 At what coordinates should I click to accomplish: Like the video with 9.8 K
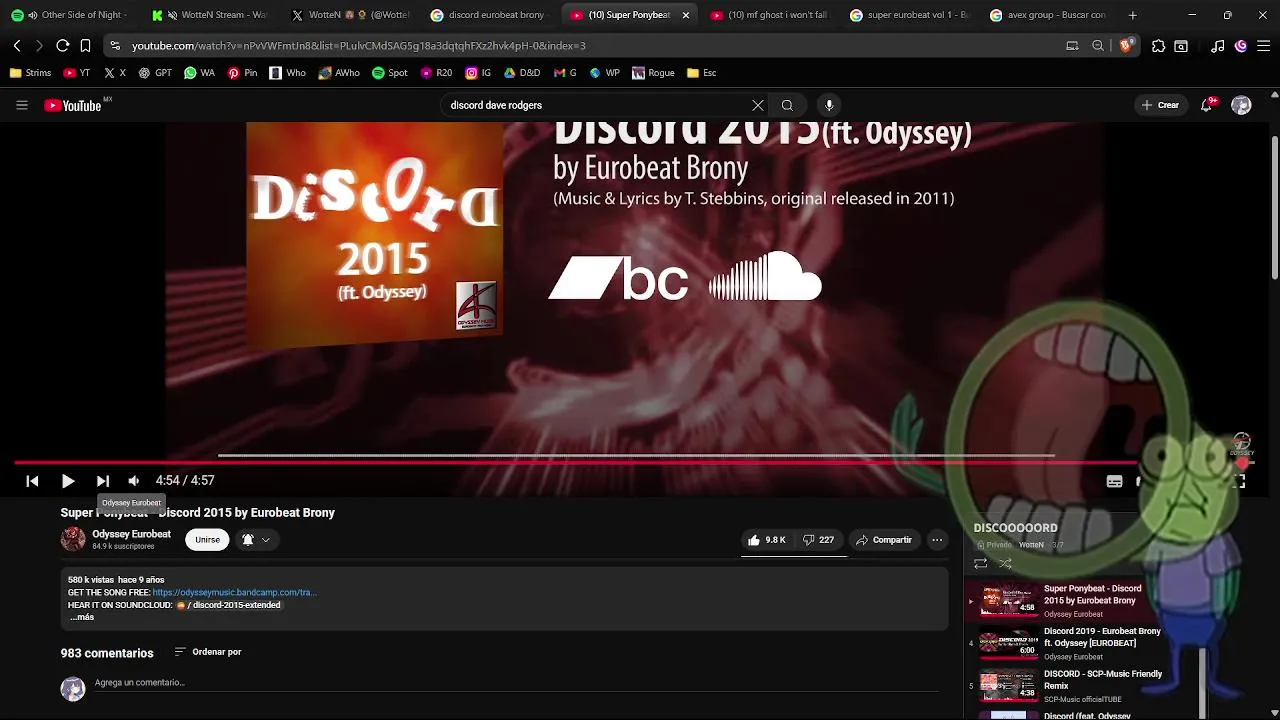point(766,540)
